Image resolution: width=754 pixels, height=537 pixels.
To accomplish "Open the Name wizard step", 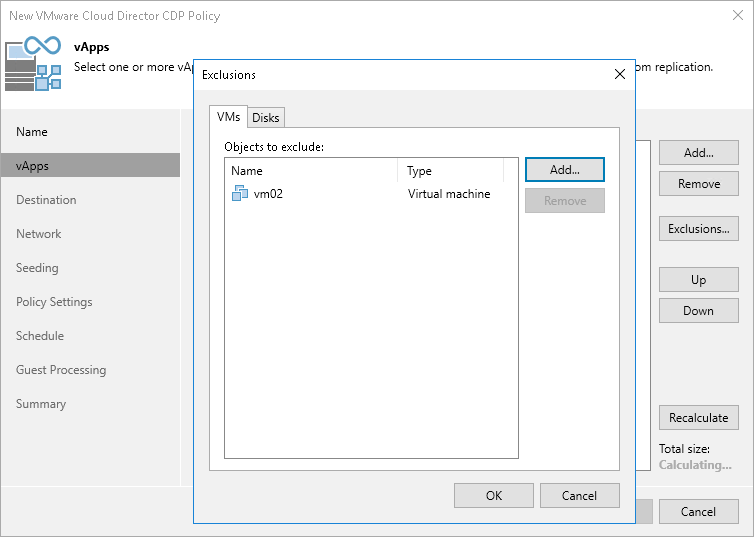I will click(x=32, y=132).
